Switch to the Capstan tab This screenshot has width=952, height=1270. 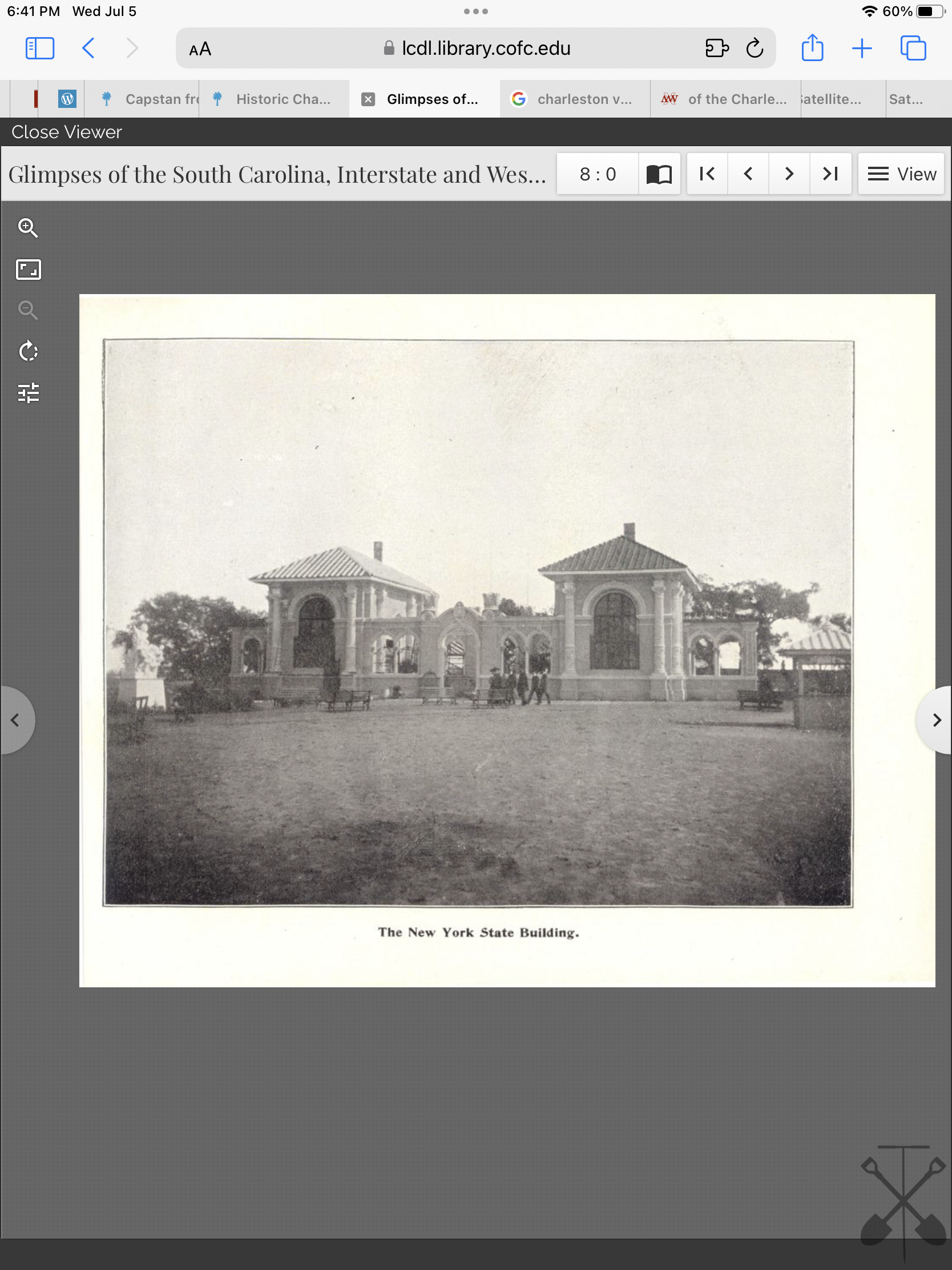[x=142, y=99]
